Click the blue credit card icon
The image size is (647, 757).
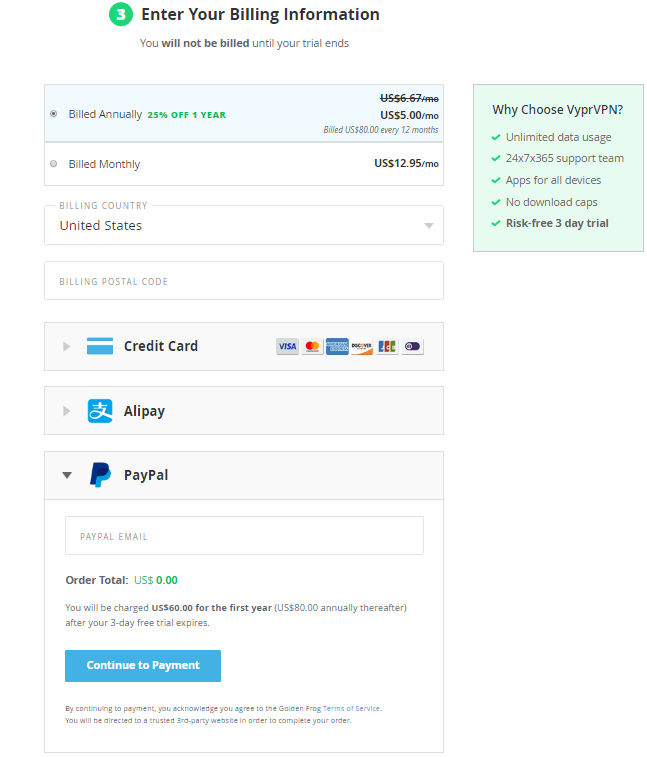coord(100,346)
